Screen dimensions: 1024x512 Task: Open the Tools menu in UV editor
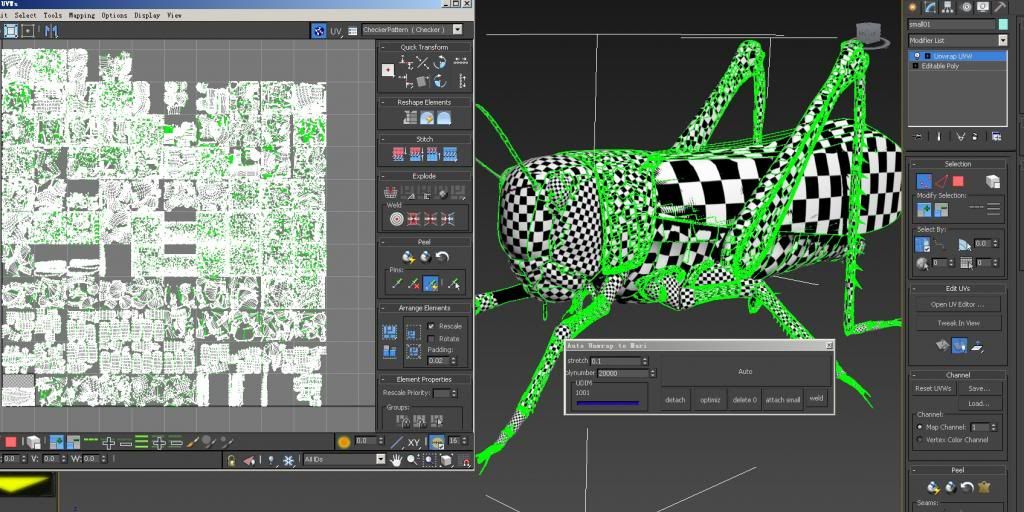(x=53, y=15)
